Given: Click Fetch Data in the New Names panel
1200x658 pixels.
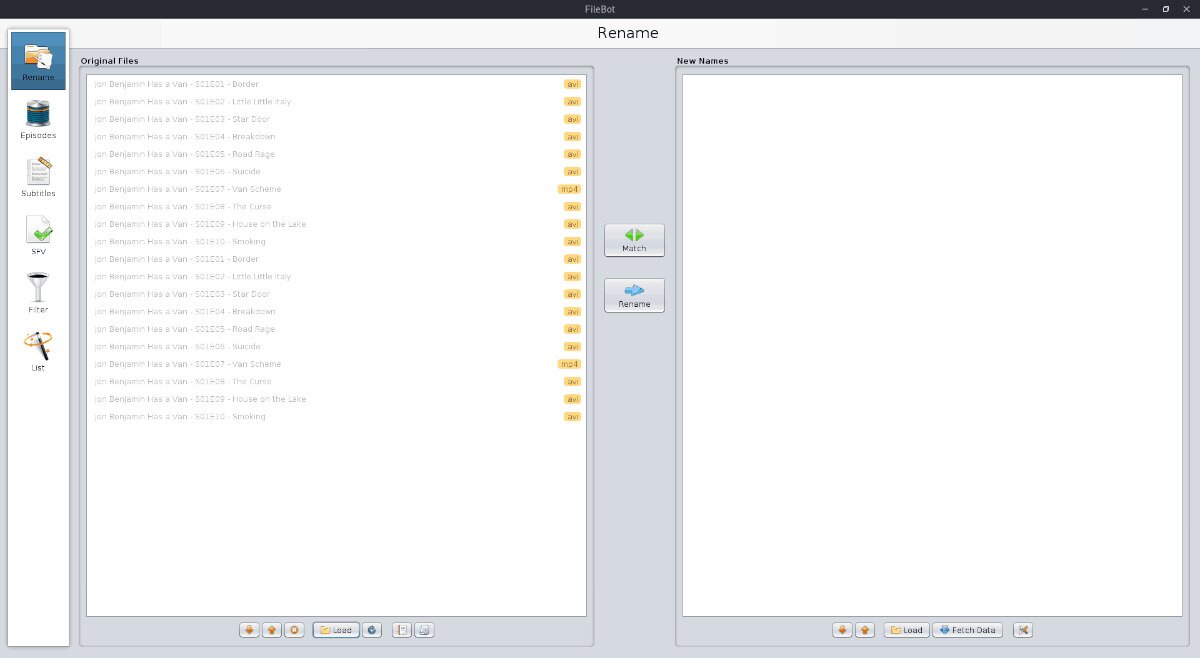Looking at the screenshot, I should (966, 630).
